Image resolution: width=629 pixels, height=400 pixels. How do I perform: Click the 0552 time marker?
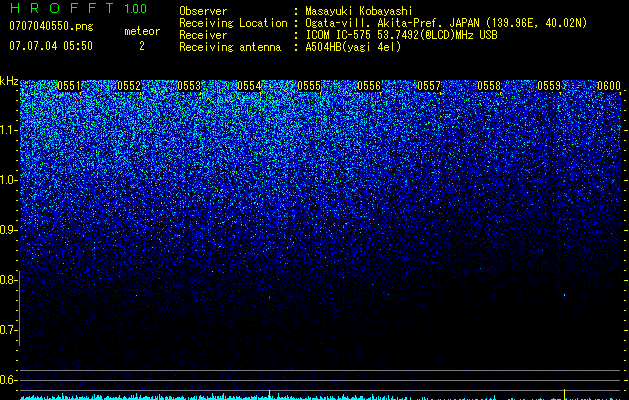click(x=129, y=86)
